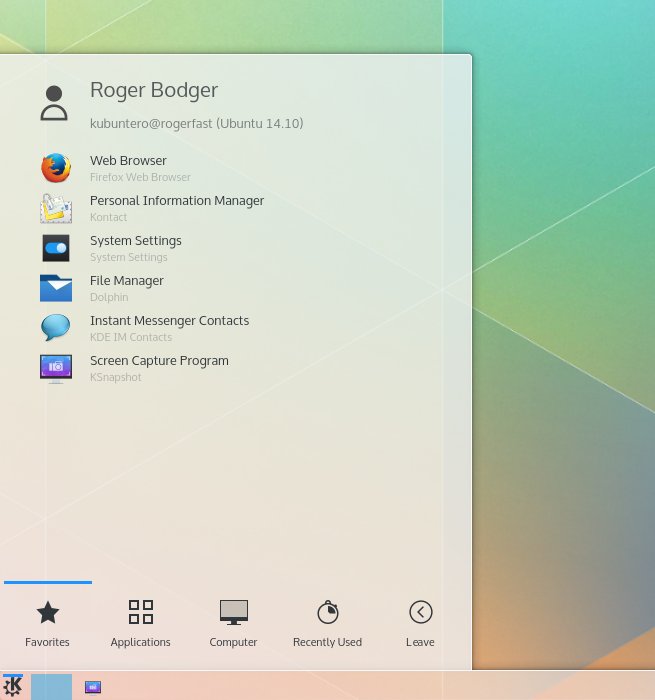Click the speech bubble IM Contacts icon
Image resolution: width=655 pixels, height=700 pixels.
(x=56, y=328)
